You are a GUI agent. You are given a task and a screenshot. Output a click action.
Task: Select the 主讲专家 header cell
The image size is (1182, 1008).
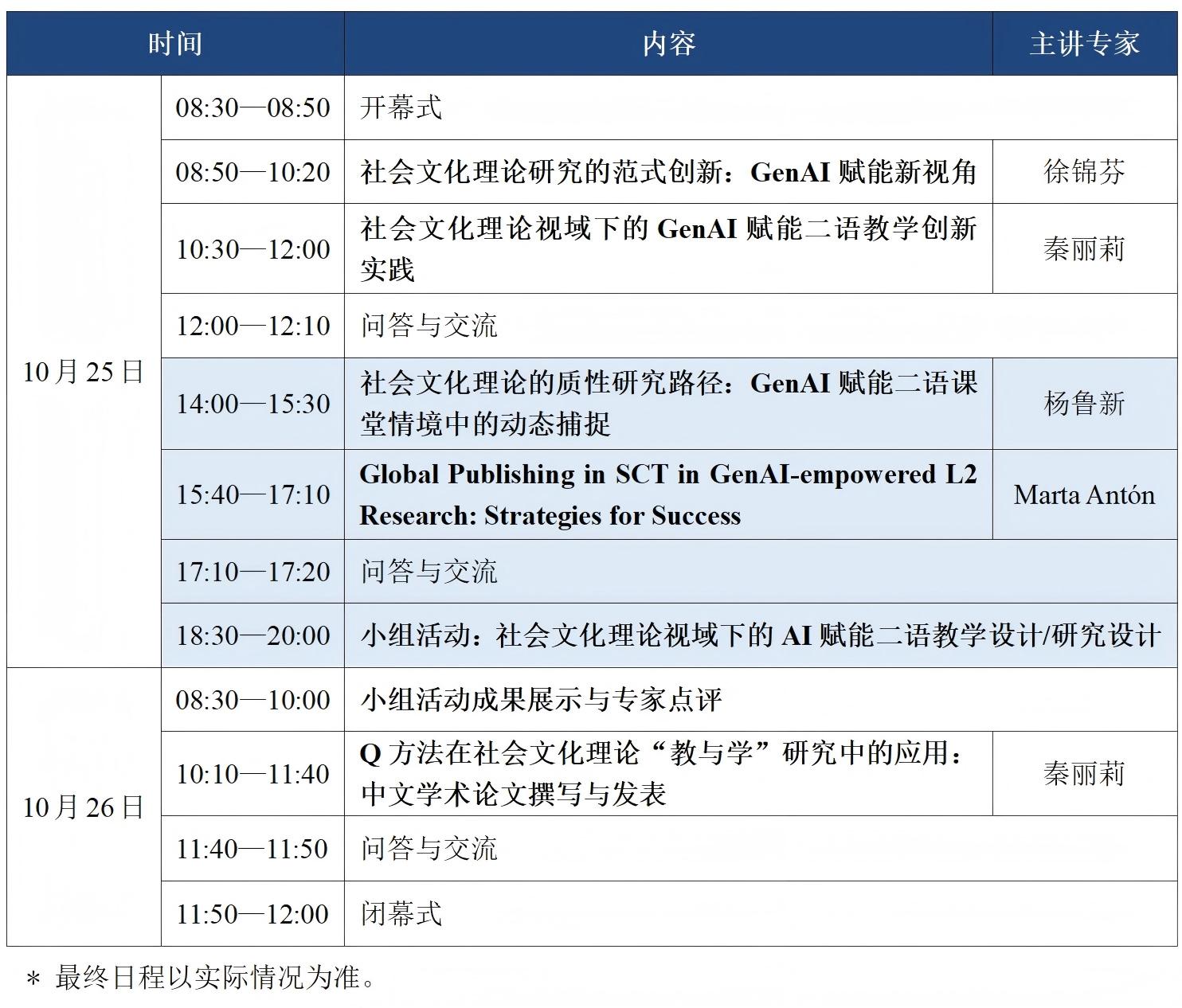point(1084,44)
